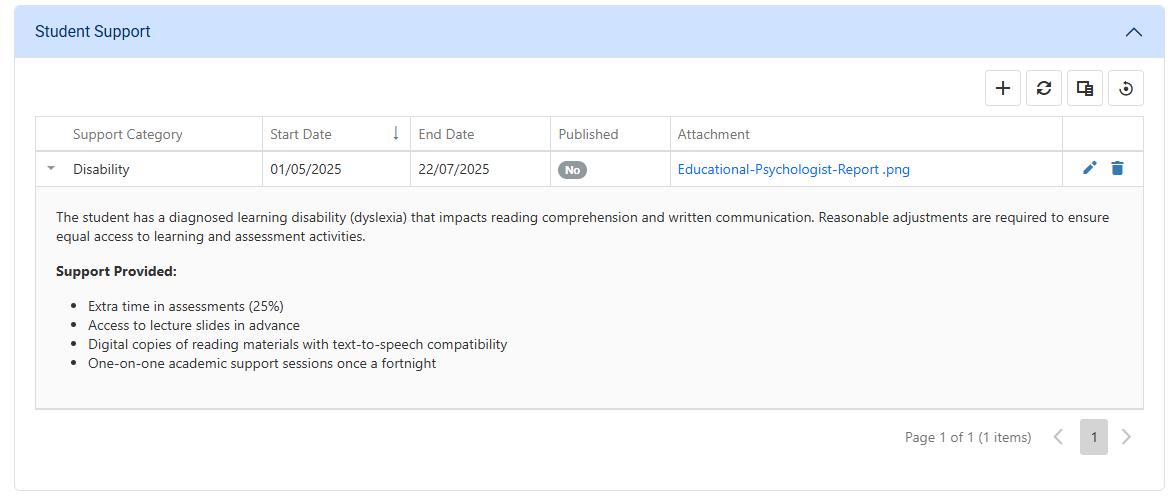
Task: Collapse the Student Support panel
Action: pos(1133,32)
